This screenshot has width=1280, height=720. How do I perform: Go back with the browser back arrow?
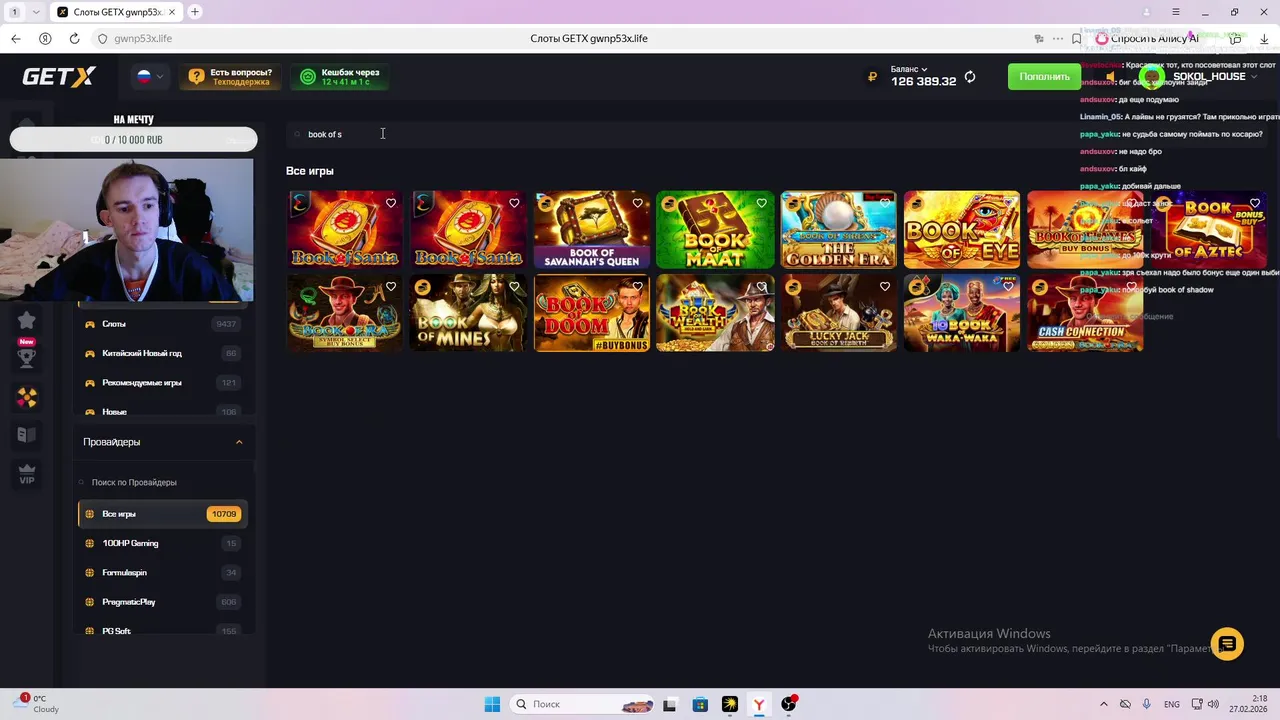coord(16,39)
